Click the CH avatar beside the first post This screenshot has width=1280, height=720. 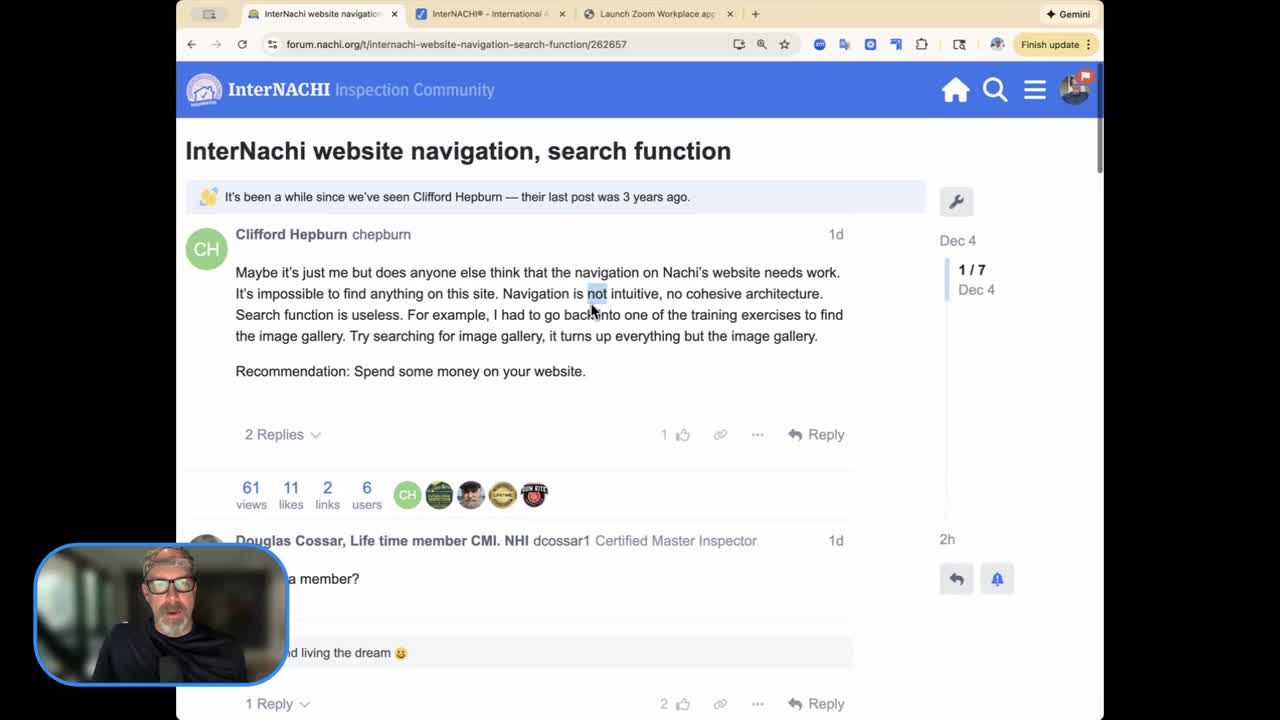pos(206,249)
